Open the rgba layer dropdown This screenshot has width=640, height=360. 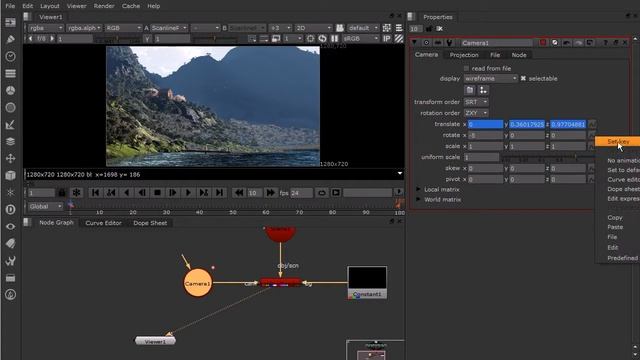coord(46,28)
